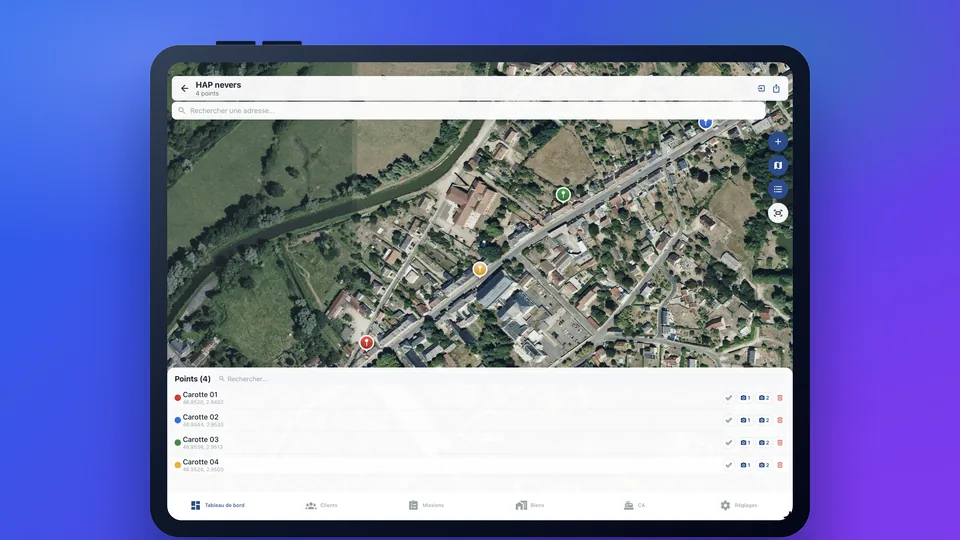
Task: Click the blue swatch of Carotte 02
Action: (x=178, y=421)
